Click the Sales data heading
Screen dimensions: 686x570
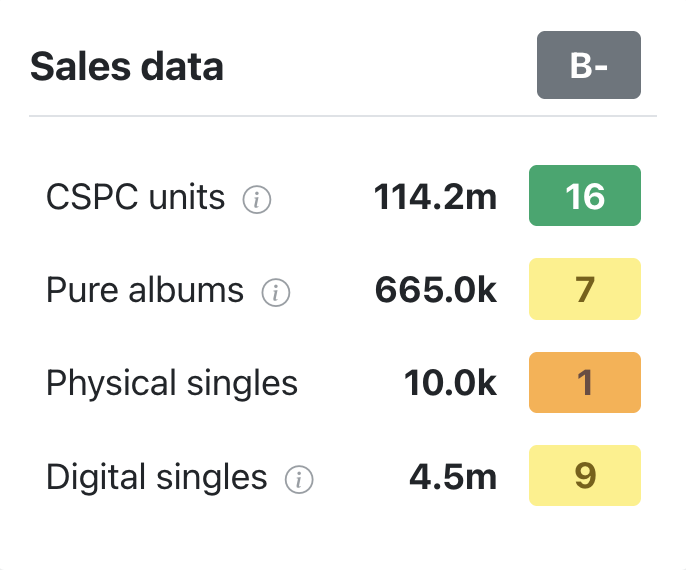[127, 67]
